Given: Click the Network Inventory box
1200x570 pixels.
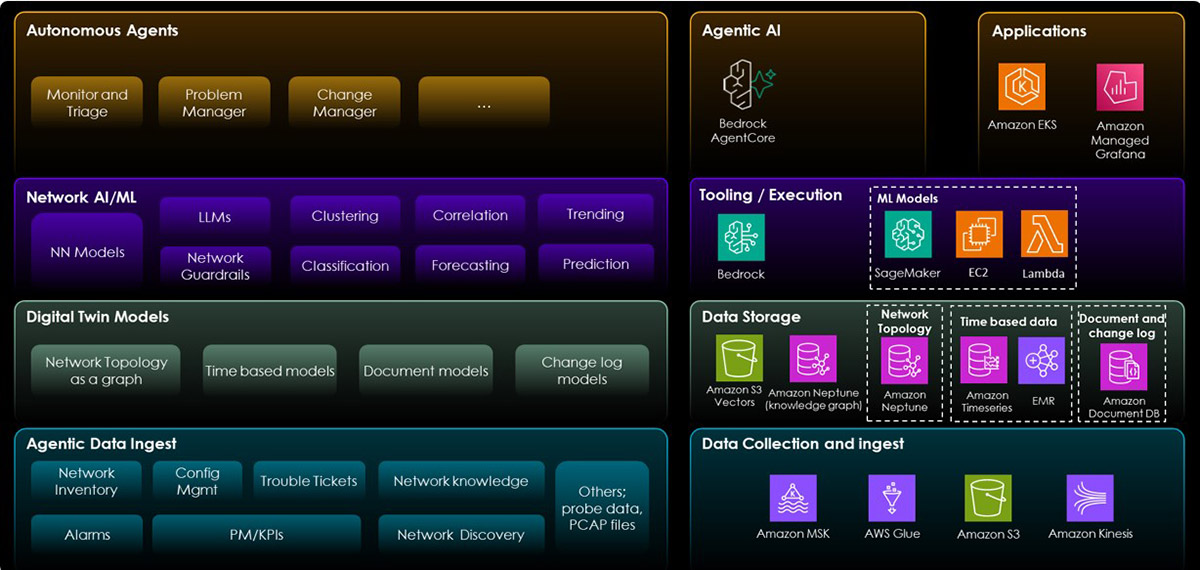Looking at the screenshot, I should point(87,481).
